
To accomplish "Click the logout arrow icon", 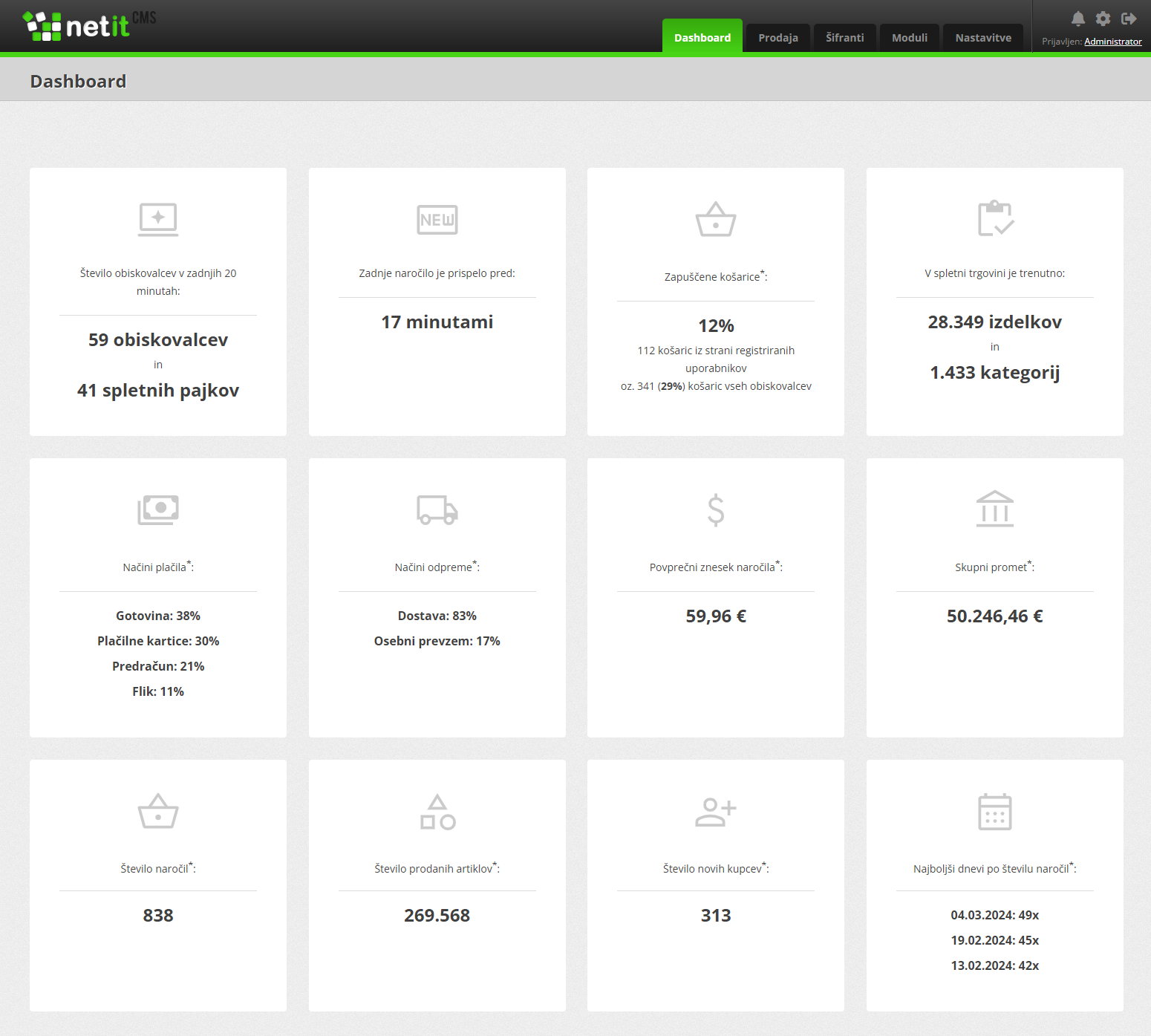I will coord(1129,19).
